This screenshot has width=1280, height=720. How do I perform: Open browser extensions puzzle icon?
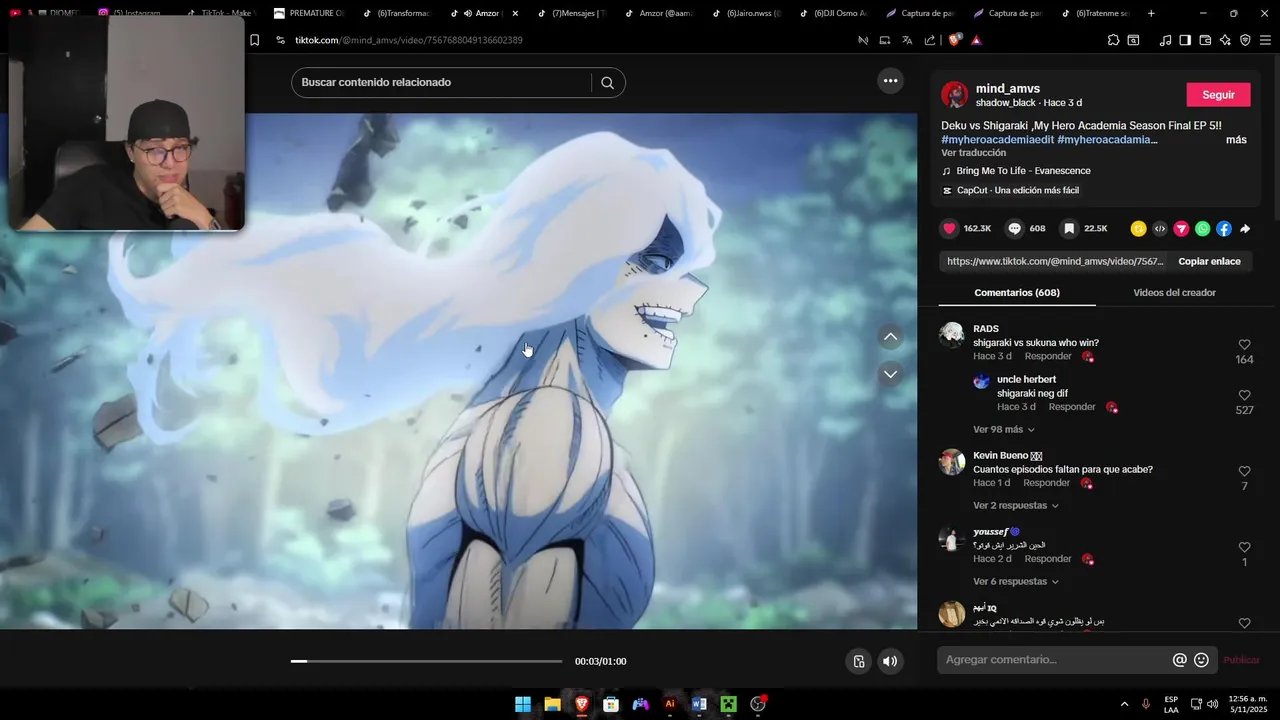(1113, 40)
